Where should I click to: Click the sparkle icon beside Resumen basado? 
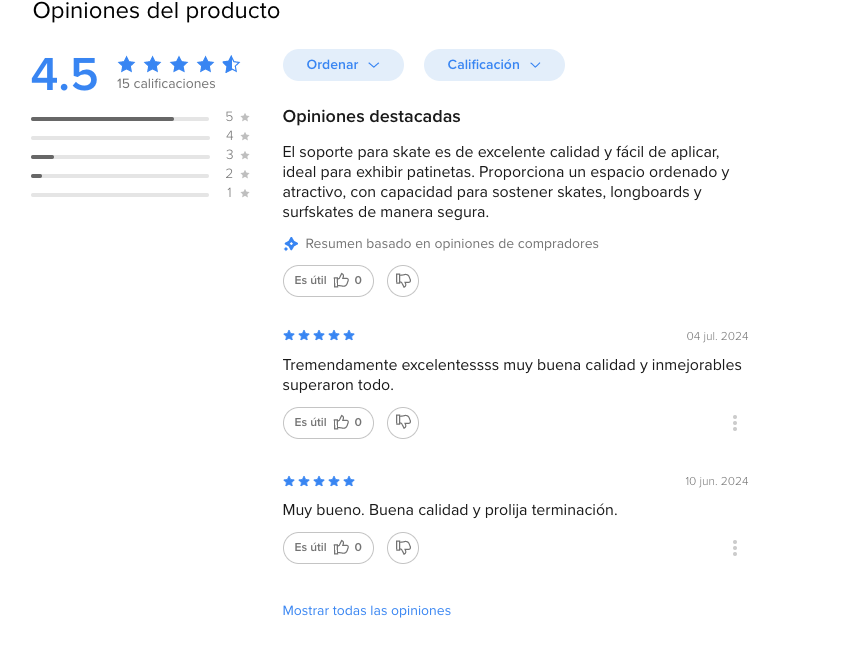coord(291,244)
